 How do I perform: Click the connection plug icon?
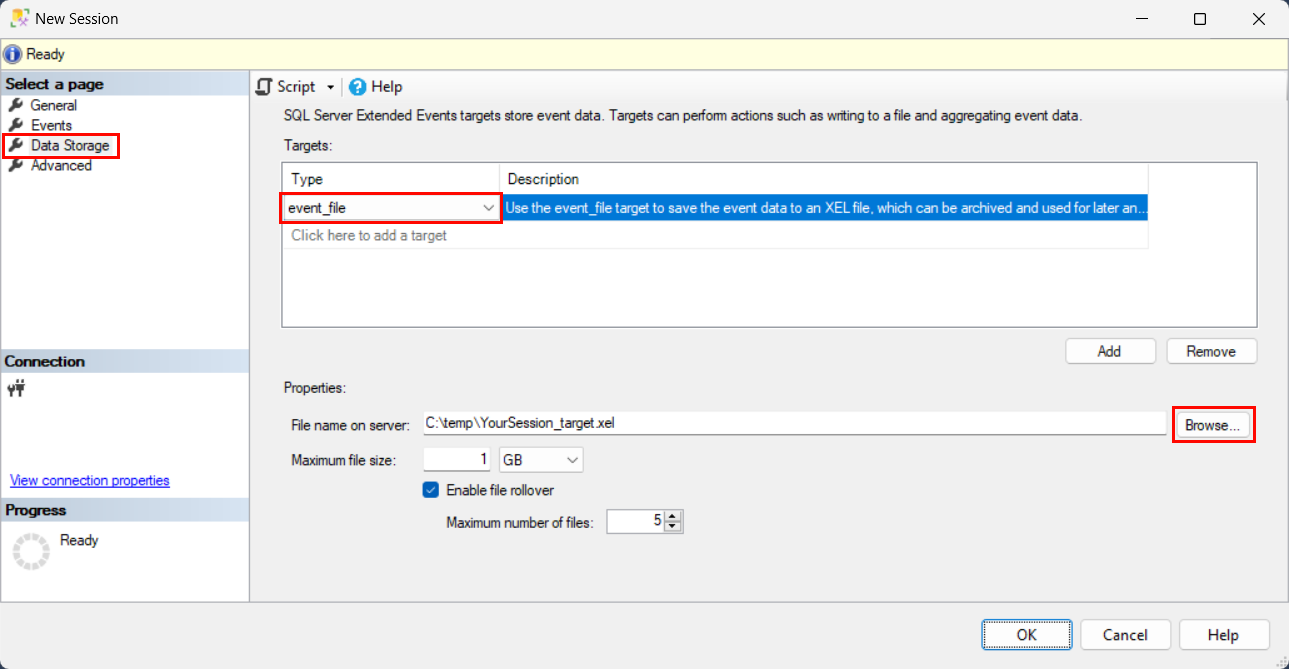pos(16,390)
